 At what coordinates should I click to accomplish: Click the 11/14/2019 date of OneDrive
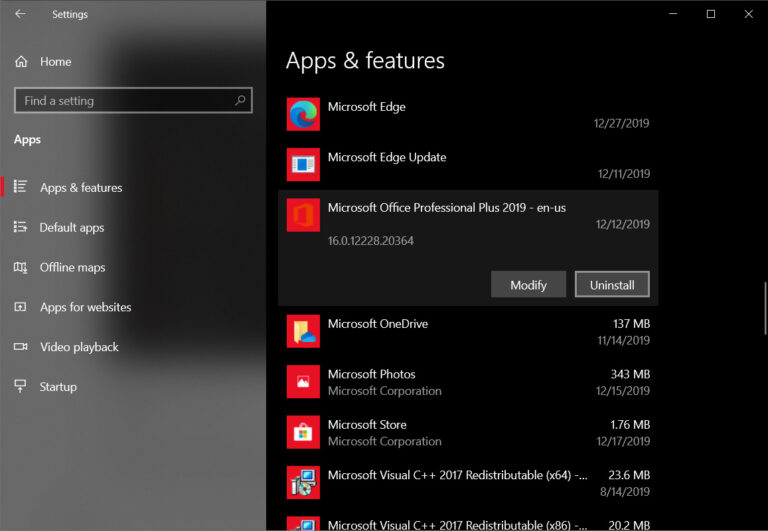pyautogui.click(x=624, y=340)
